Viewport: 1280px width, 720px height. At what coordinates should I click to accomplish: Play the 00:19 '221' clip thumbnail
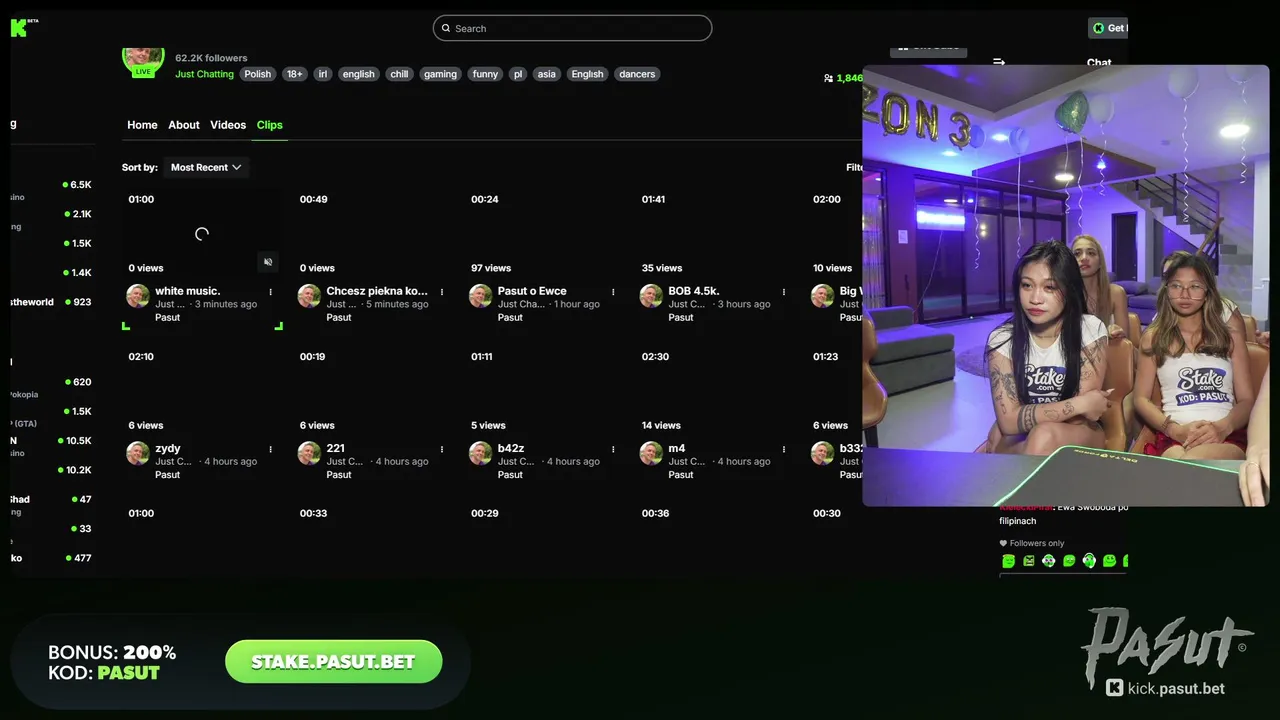[373, 391]
